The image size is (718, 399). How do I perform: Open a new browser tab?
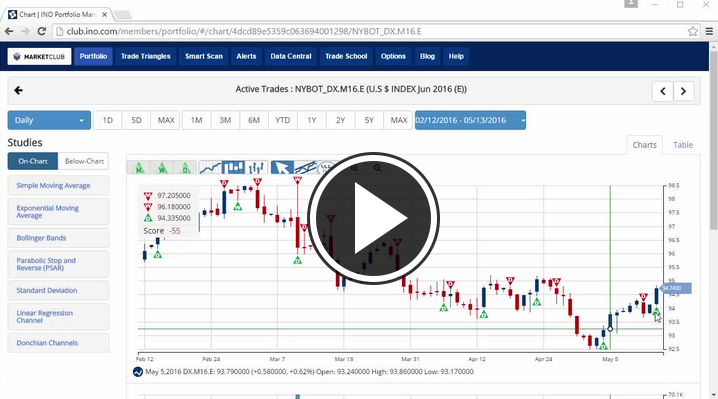pyautogui.click(x=123, y=15)
